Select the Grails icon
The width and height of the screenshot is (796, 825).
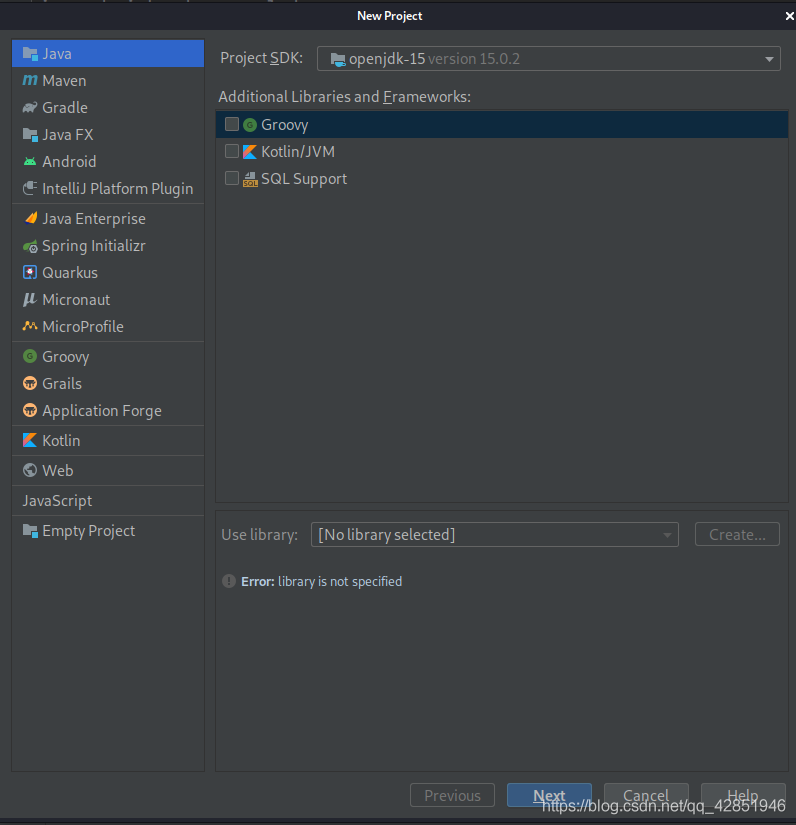30,384
